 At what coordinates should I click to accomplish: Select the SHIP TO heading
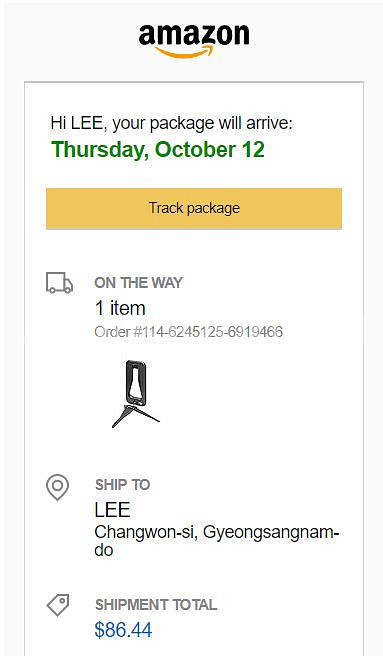123,485
